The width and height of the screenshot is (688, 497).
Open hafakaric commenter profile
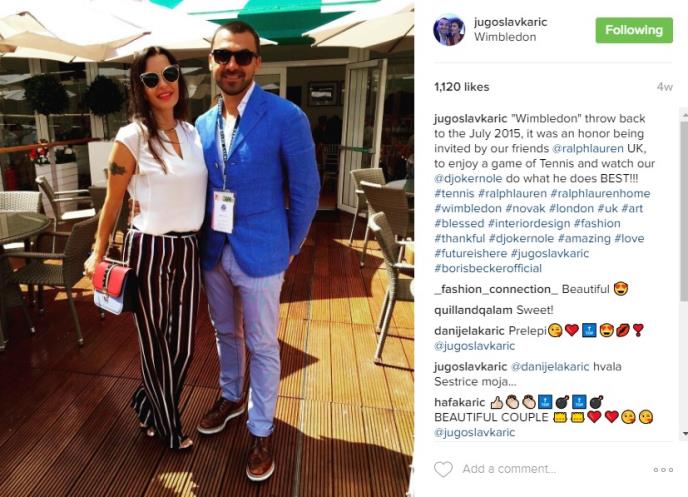[x=459, y=402]
